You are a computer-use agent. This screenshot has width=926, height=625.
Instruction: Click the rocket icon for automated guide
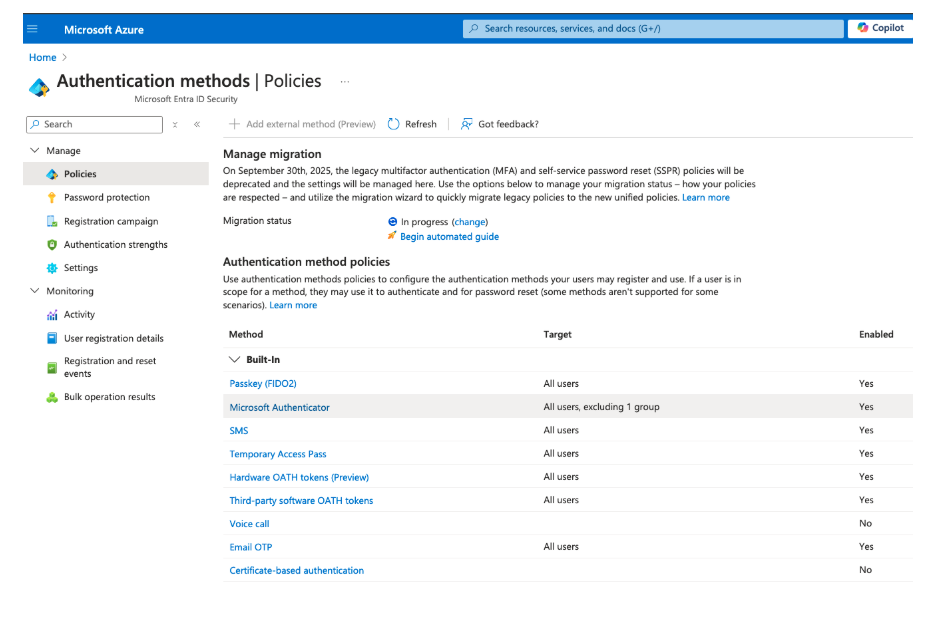(392, 236)
